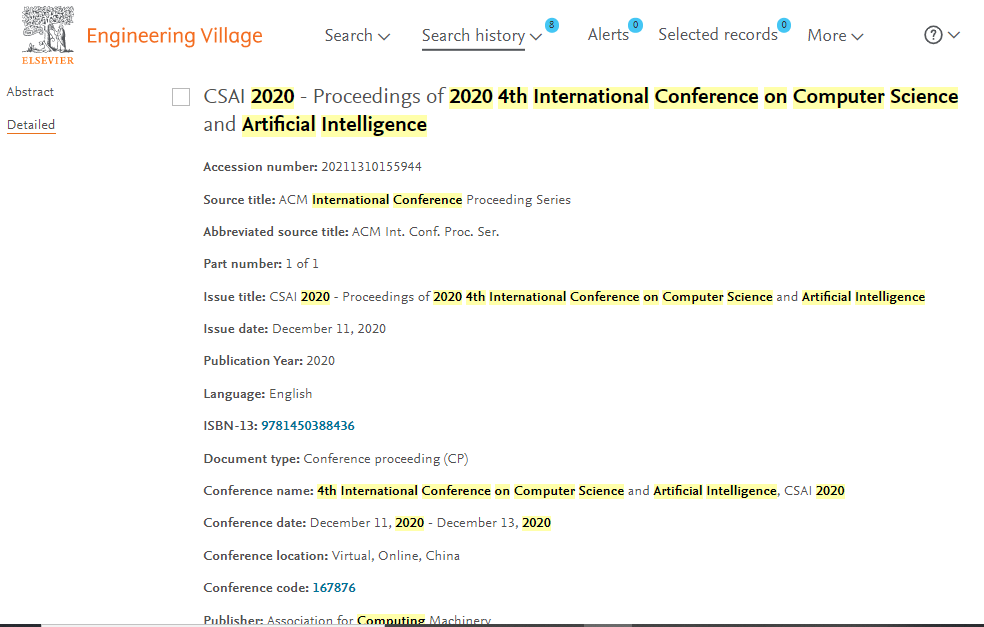984x627 pixels.
Task: Open the conference code 167876 link
Action: tap(334, 587)
